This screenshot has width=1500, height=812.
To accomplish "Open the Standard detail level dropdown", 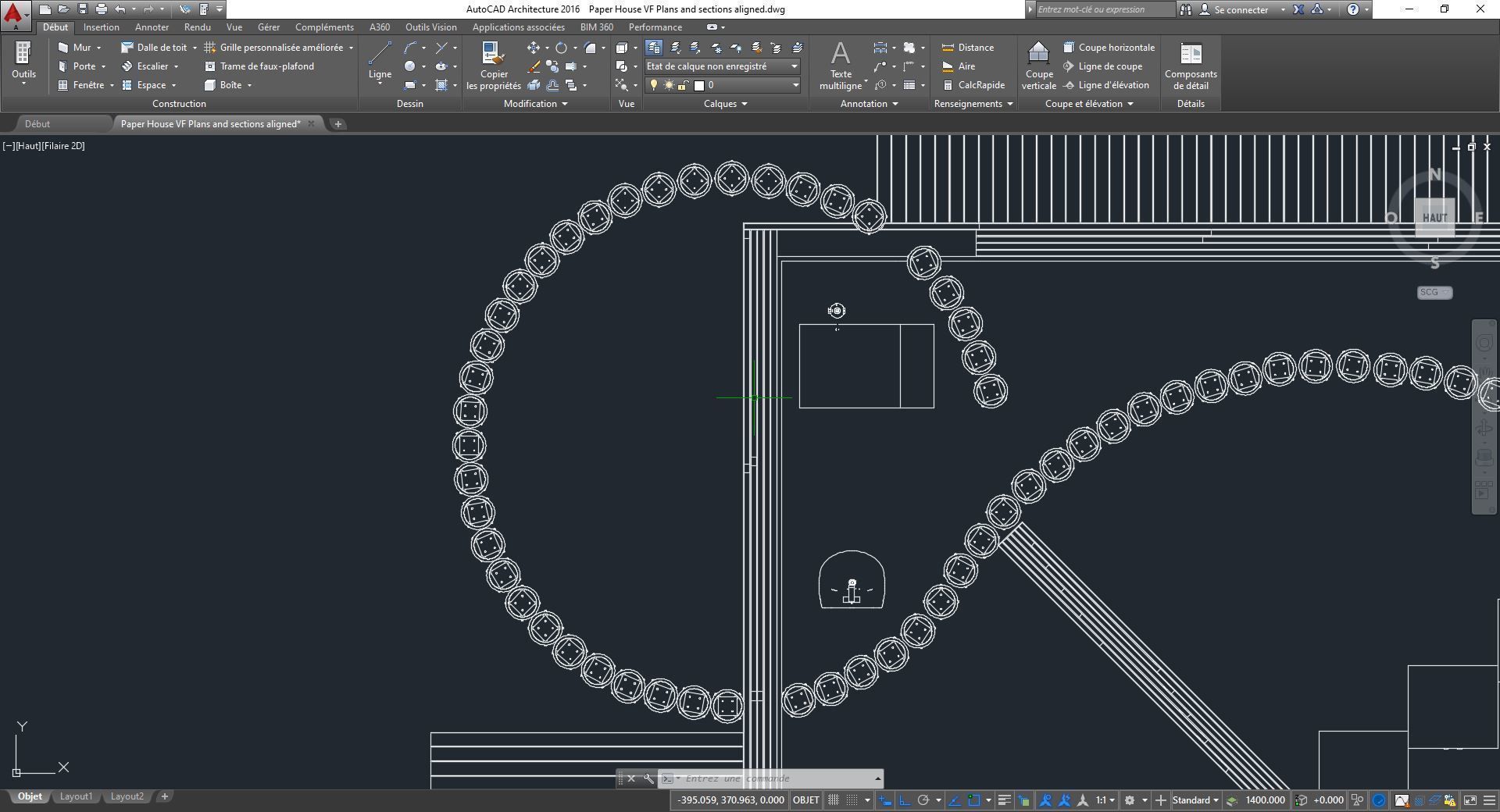I will coord(1195,800).
